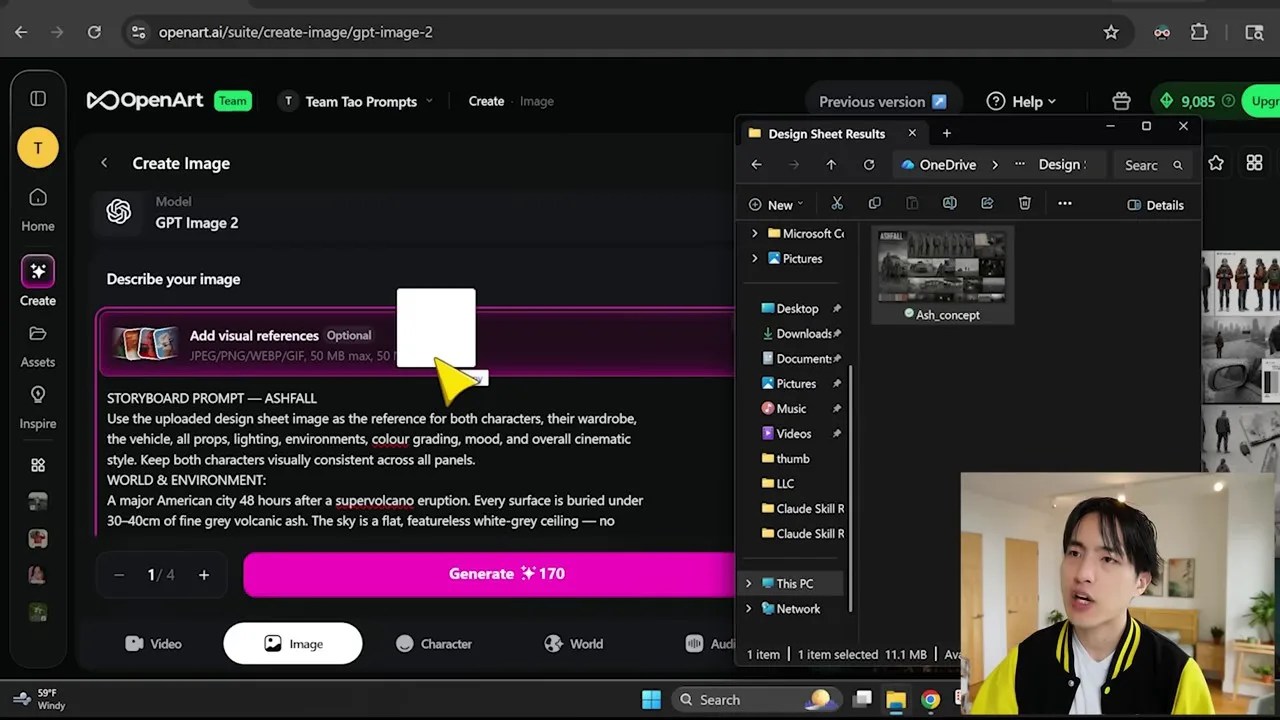Open the New dropdown in File Explorer
The height and width of the screenshot is (720, 1280).
[x=776, y=205]
